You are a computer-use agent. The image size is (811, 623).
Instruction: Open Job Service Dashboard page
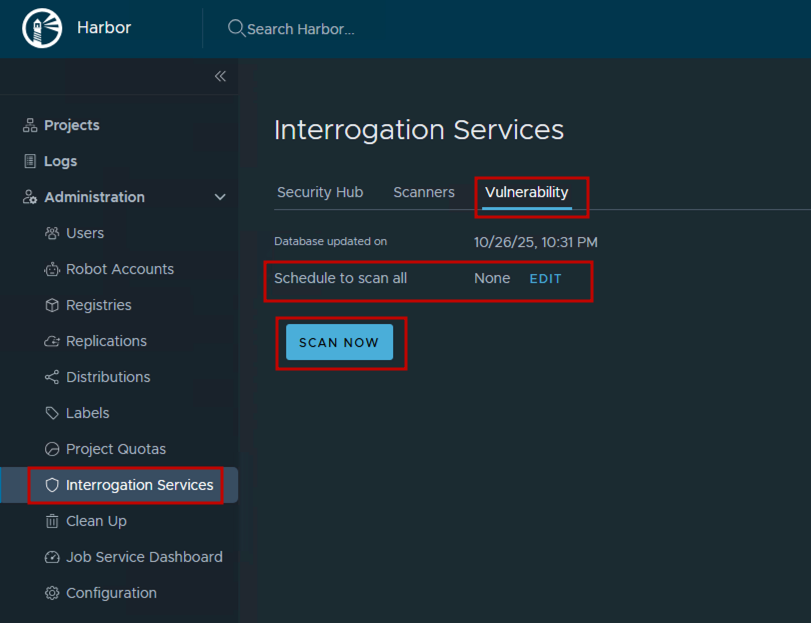(x=144, y=557)
